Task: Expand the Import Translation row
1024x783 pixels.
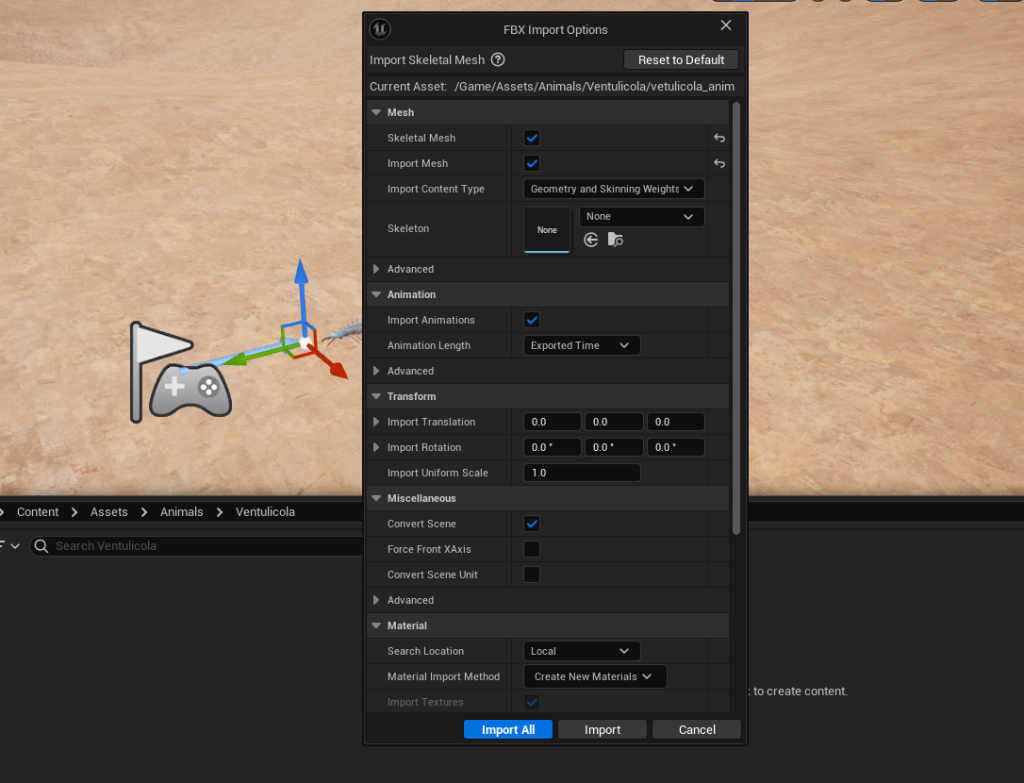Action: [377, 422]
